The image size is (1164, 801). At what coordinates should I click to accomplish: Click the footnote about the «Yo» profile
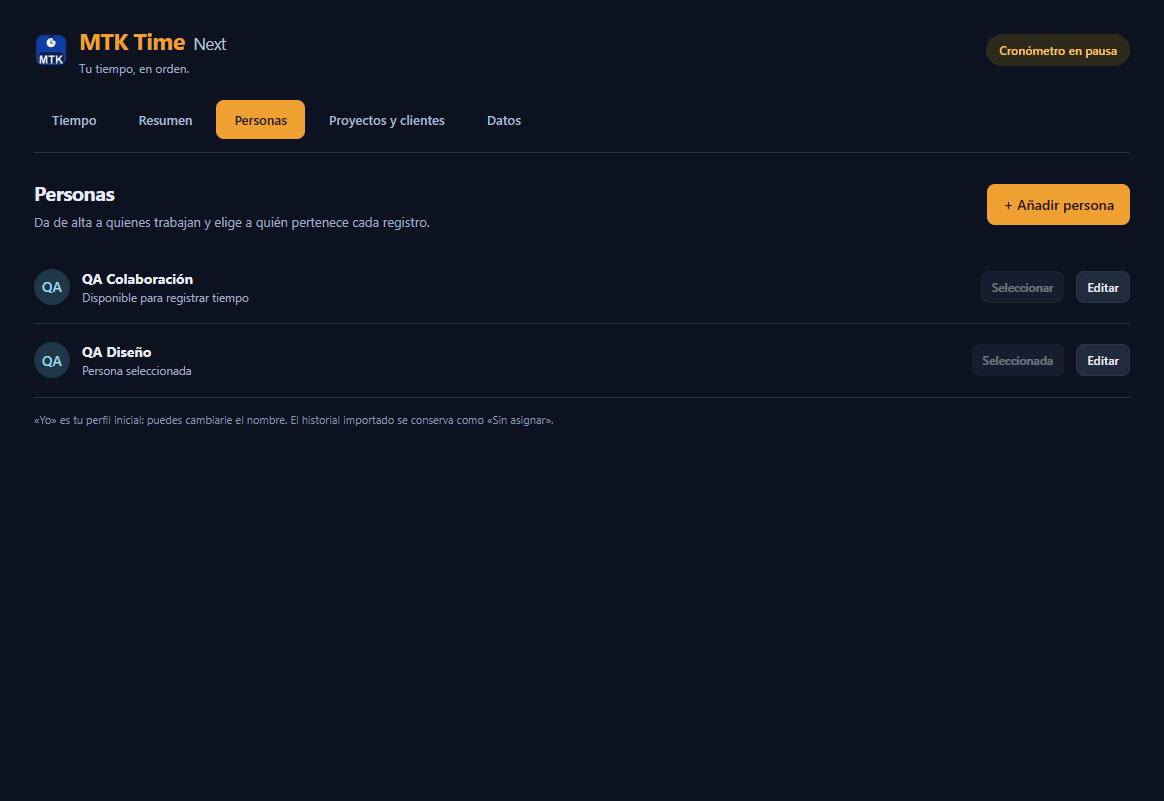coord(294,420)
